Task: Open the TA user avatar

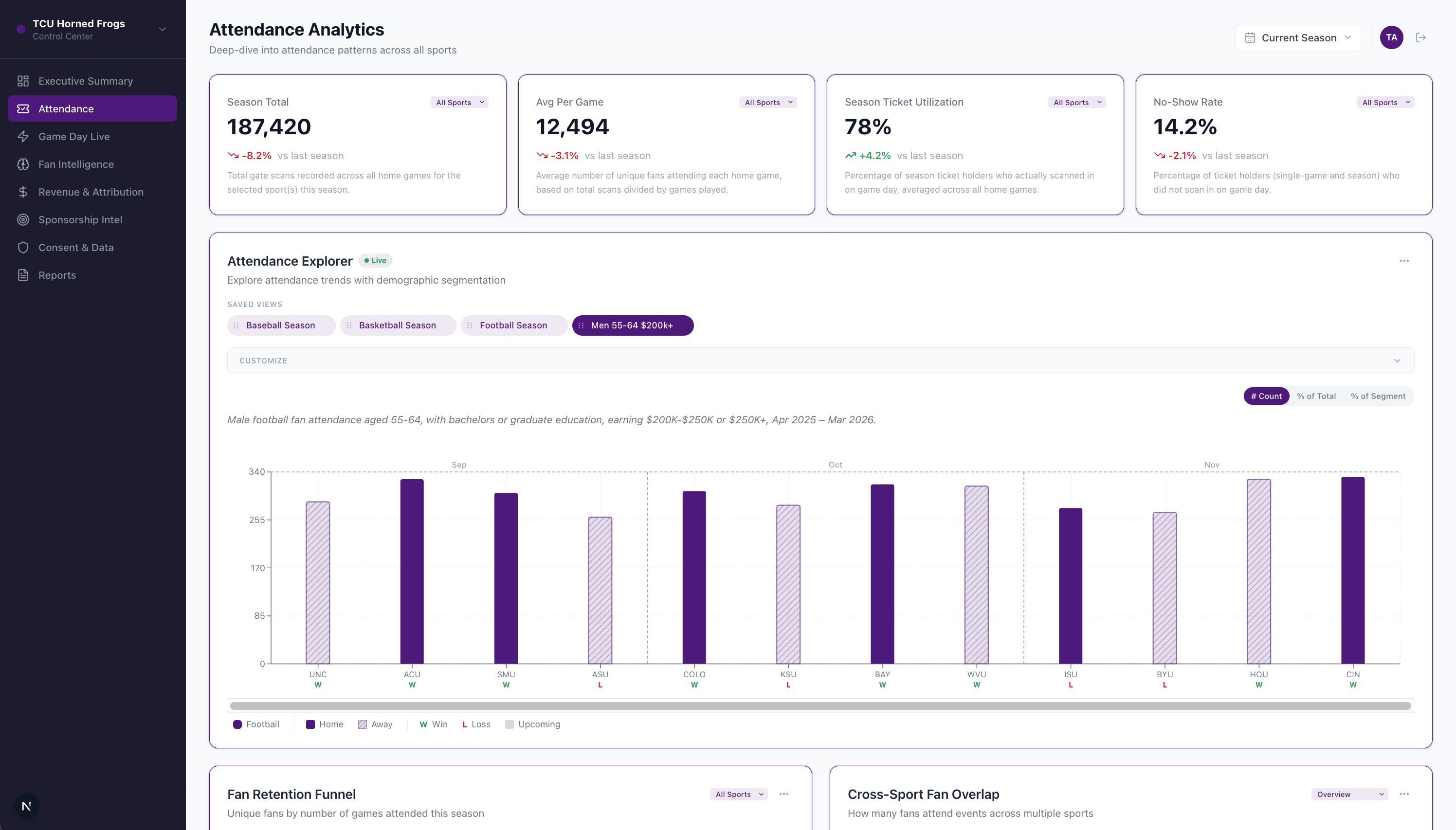Action: pos(1391,37)
